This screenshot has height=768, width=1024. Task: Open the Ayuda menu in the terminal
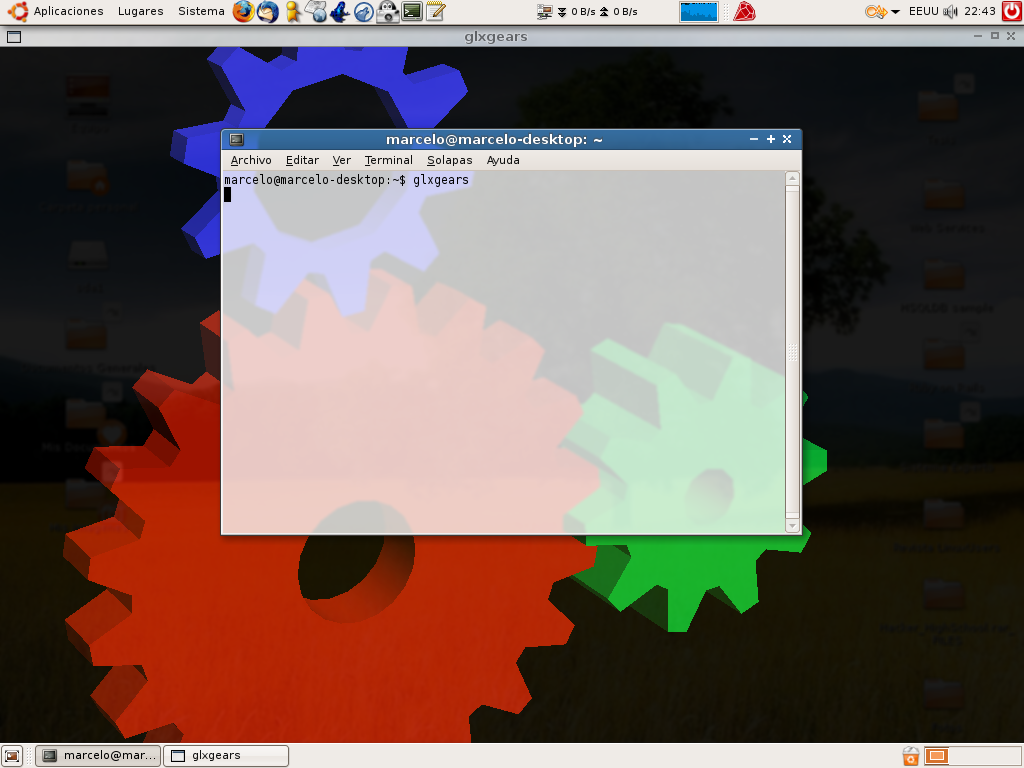[x=503, y=160]
